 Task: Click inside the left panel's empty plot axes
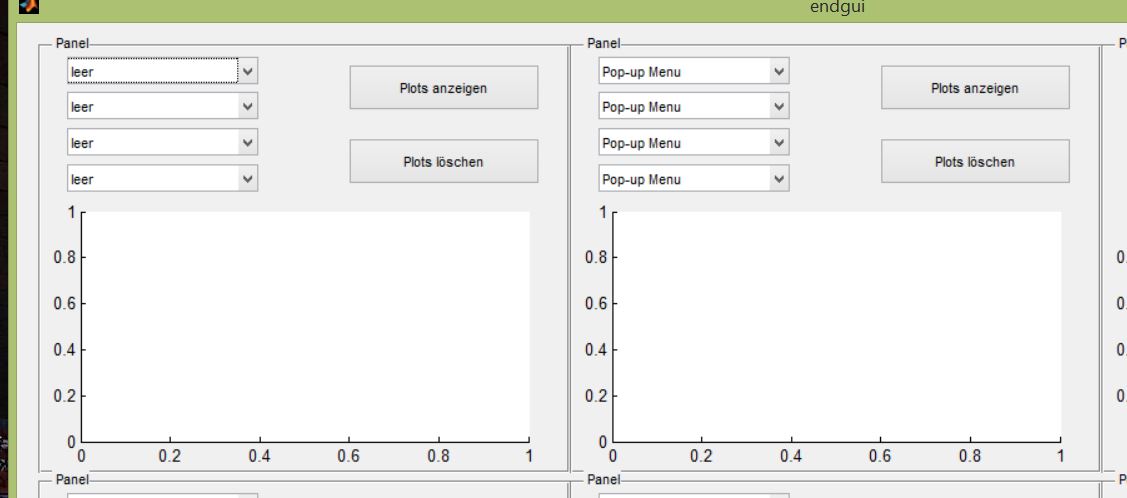click(x=305, y=326)
